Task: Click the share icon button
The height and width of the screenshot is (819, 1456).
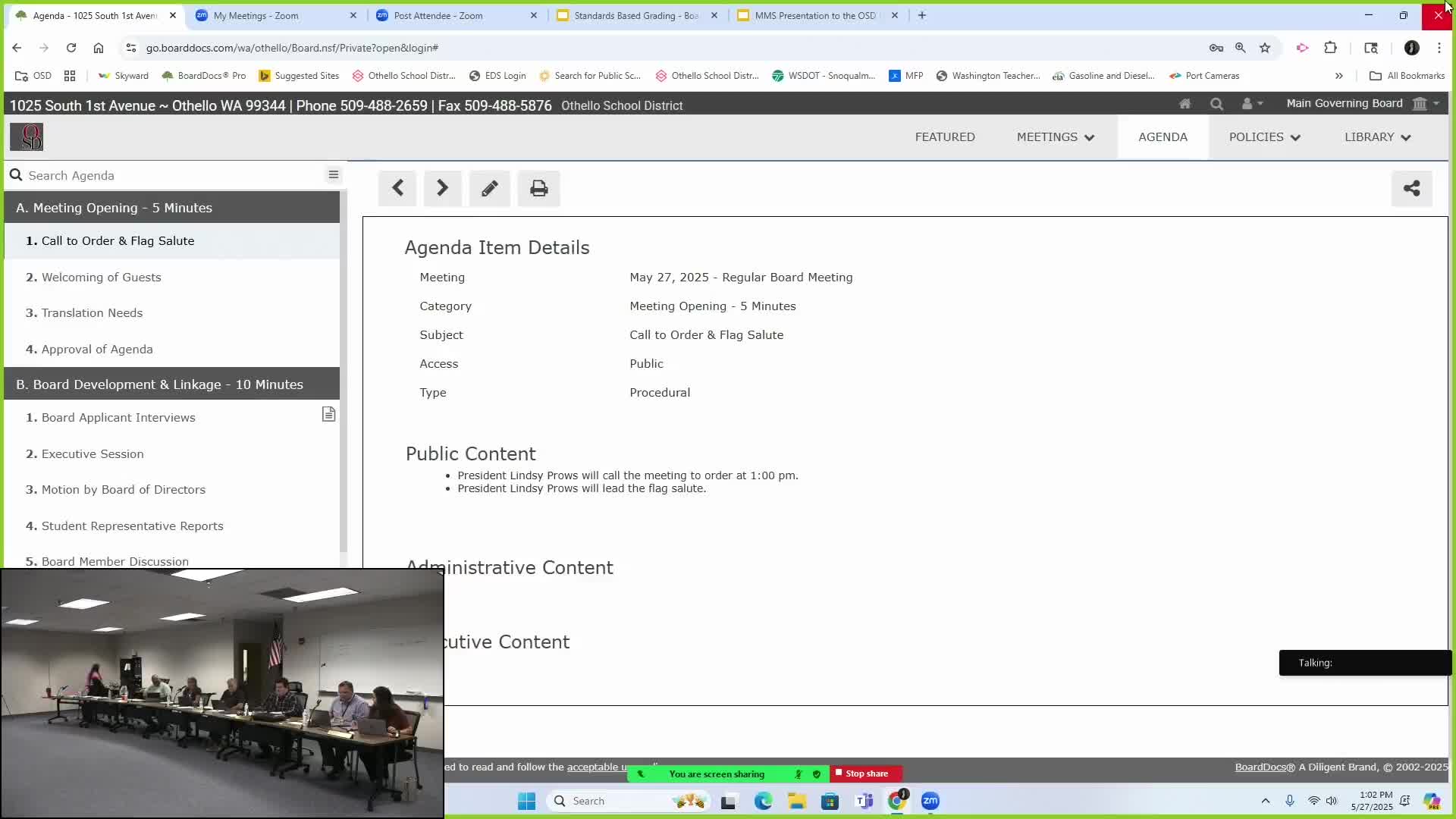Action: [1411, 188]
